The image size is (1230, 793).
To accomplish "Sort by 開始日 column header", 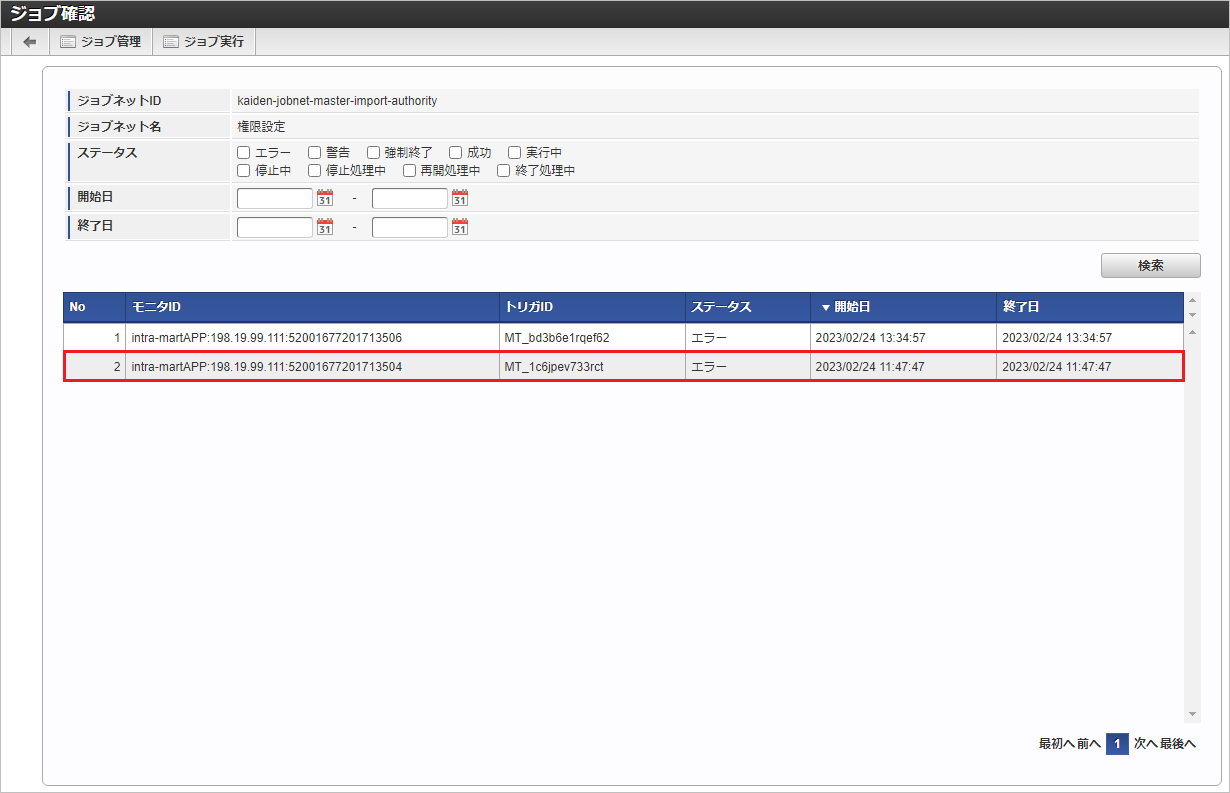I will 852,307.
